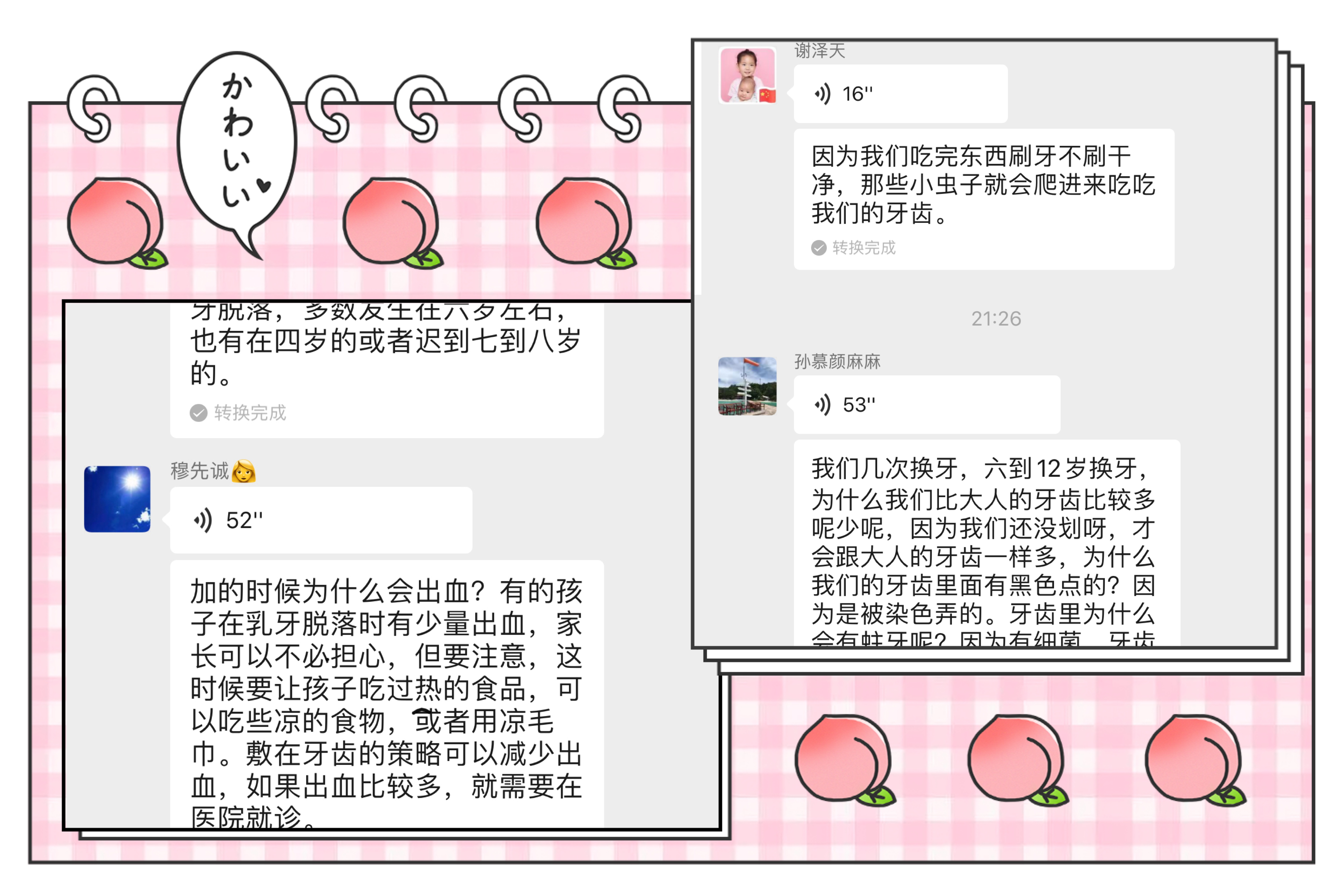
Task: Play the 52-second voice message
Action: click(321, 520)
